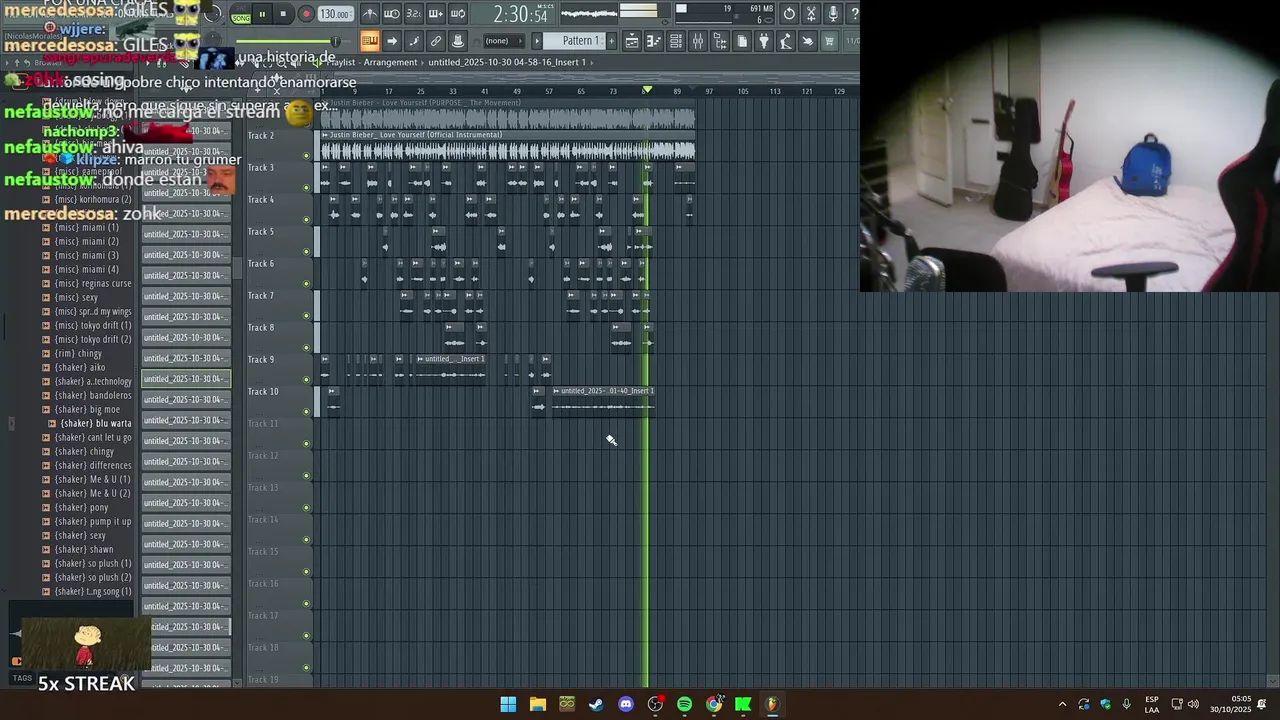Open the plugin database plug icon
Viewport: 1280px width, 720px height.
tap(764, 41)
